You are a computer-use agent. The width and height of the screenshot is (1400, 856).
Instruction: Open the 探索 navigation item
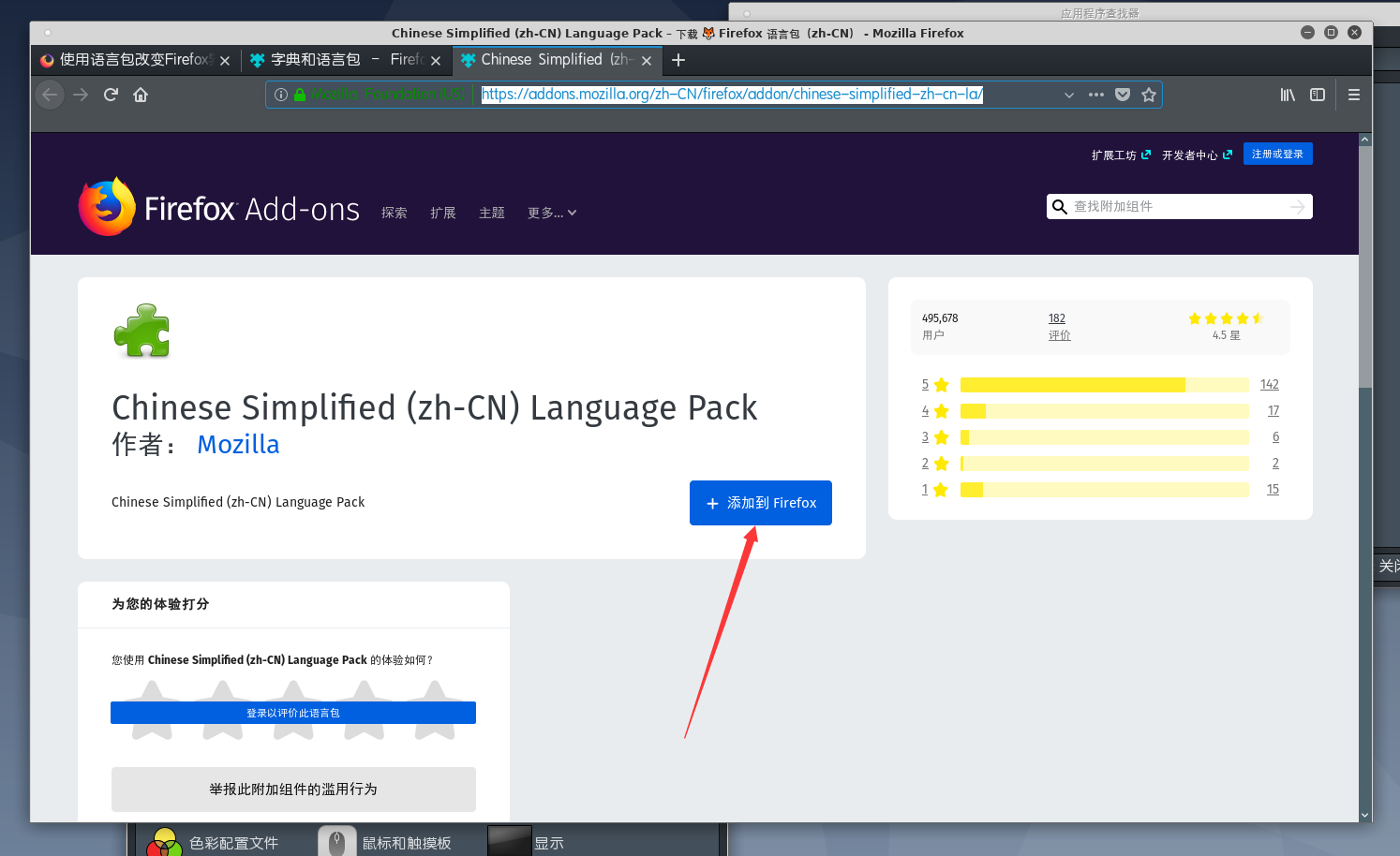(395, 214)
